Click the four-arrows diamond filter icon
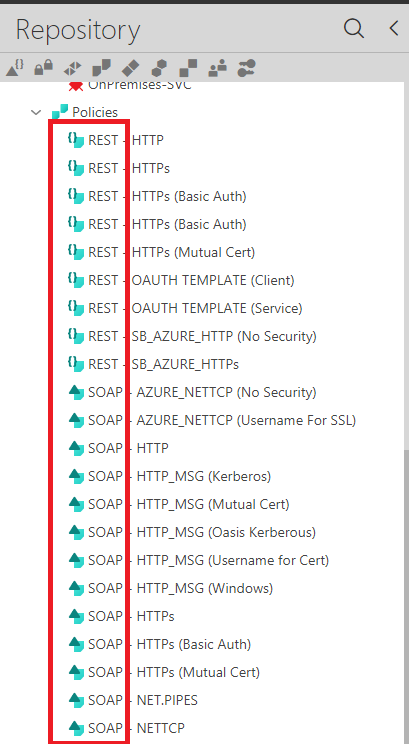The width and height of the screenshot is (409, 744). tap(72, 69)
